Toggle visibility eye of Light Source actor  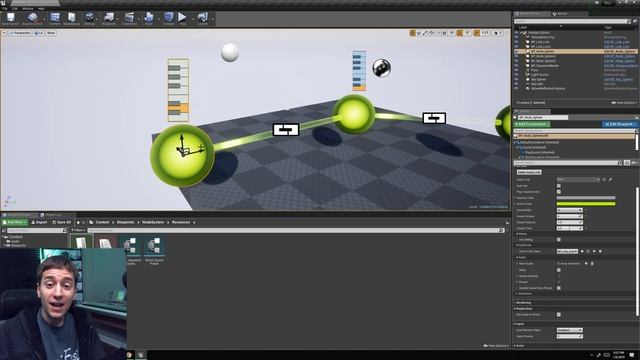point(516,74)
